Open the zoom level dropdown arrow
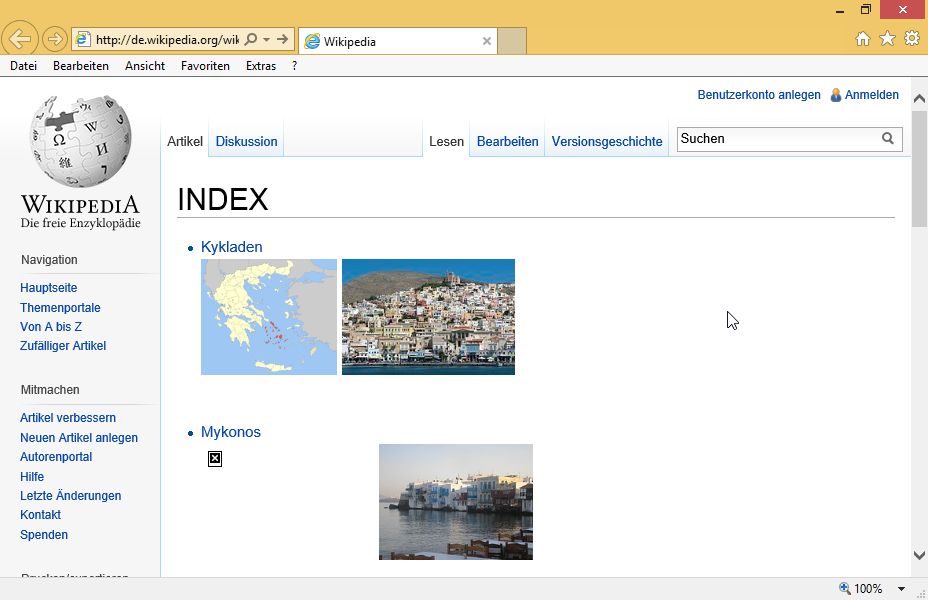The image size is (928, 600). [901, 589]
